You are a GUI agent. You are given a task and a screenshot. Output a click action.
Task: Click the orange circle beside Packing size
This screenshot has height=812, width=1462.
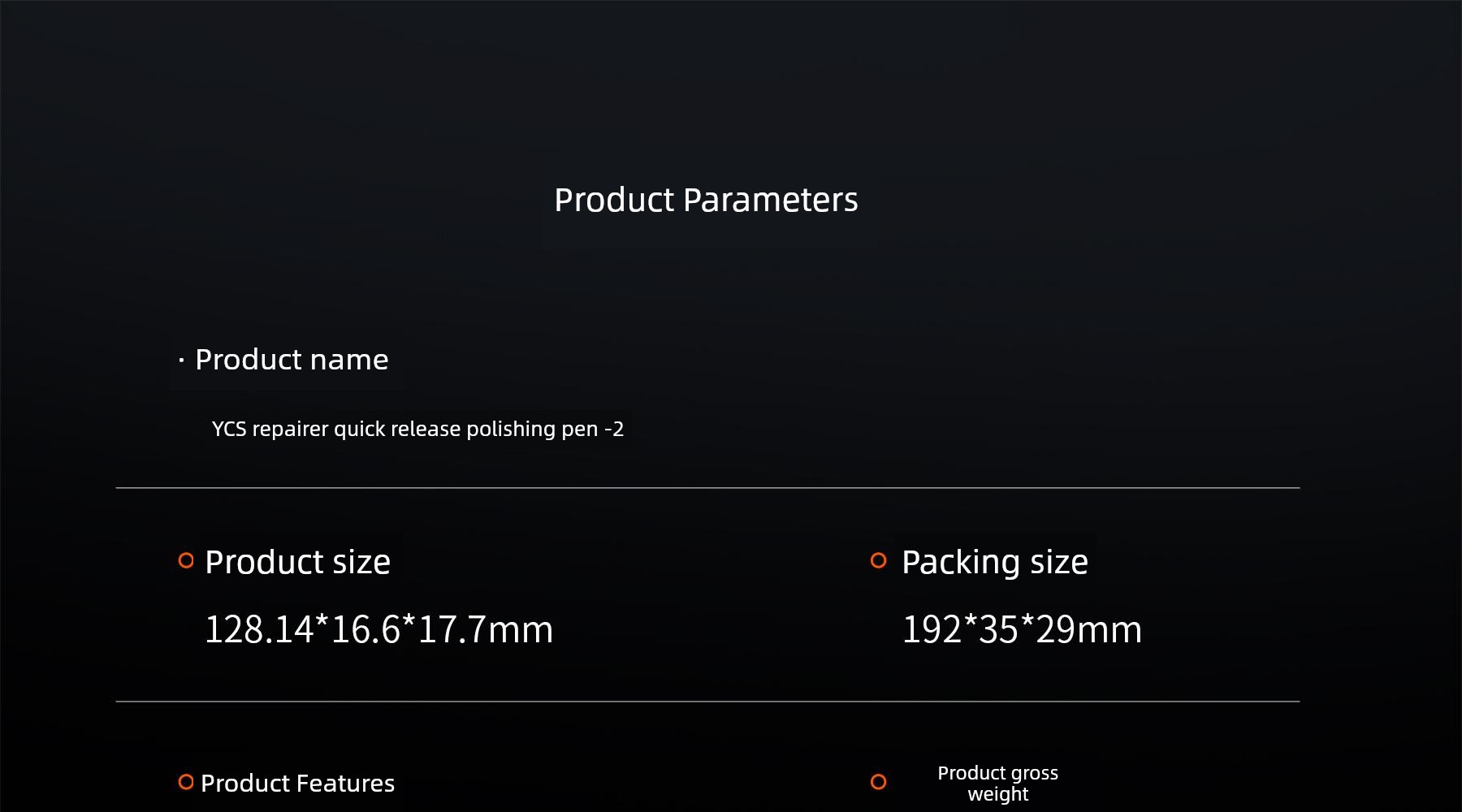pos(878,560)
